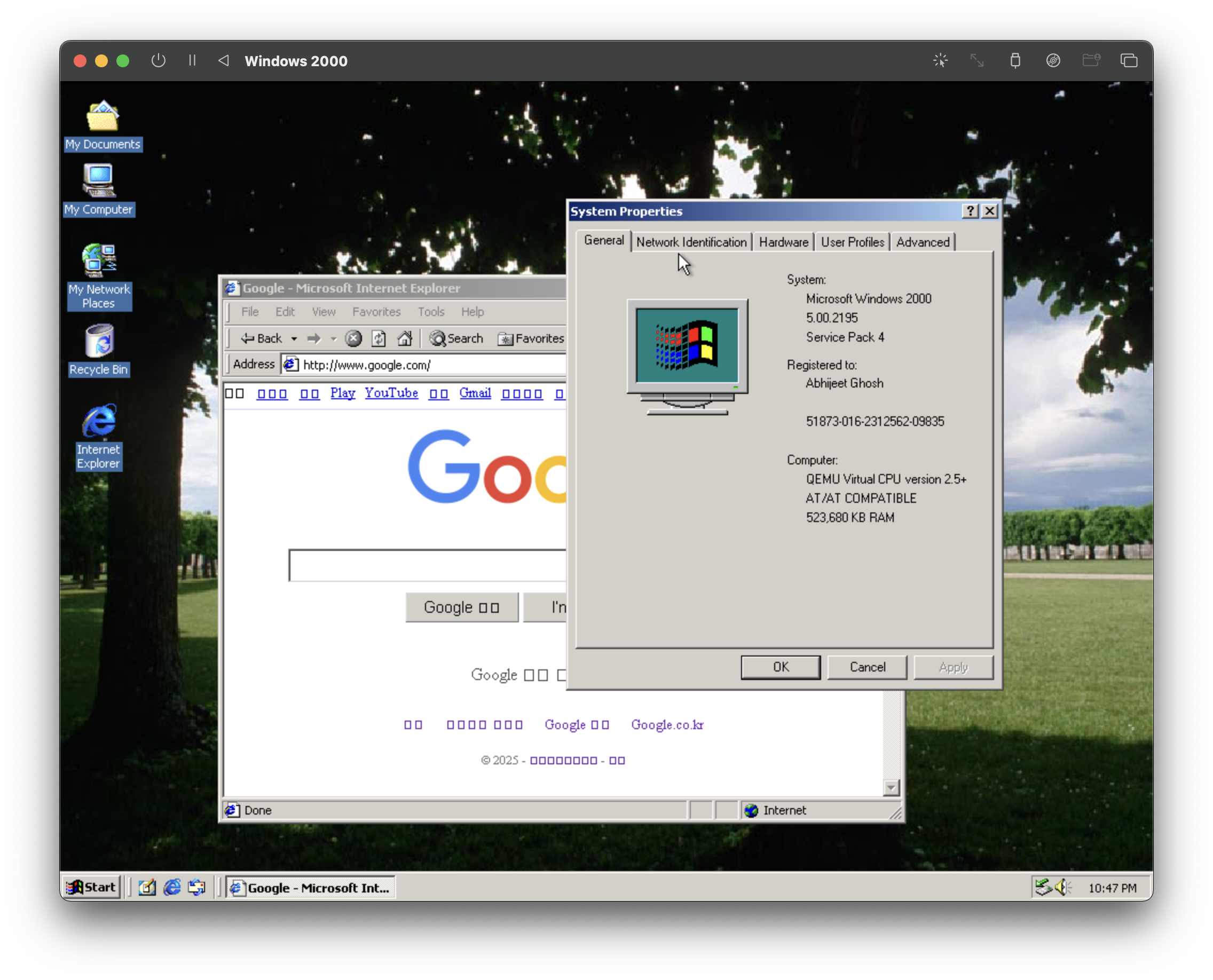Click the Home icon in IE toolbar

click(405, 339)
